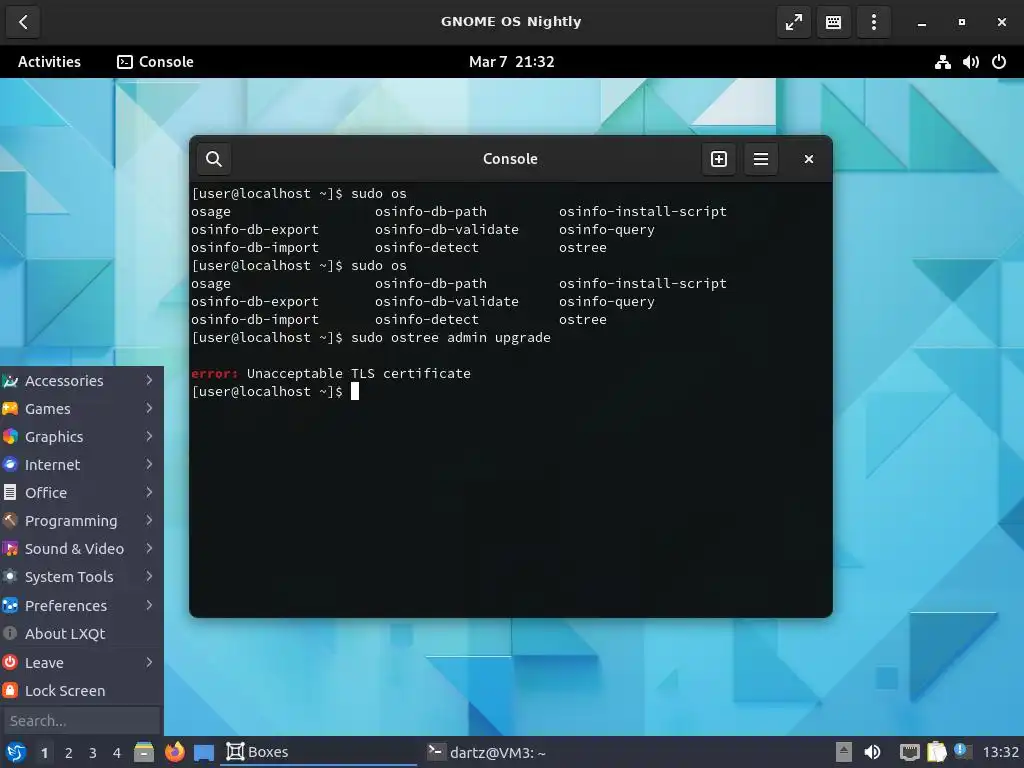Image resolution: width=1024 pixels, height=768 pixels.
Task: Open the Console hamburger menu
Action: click(760, 159)
